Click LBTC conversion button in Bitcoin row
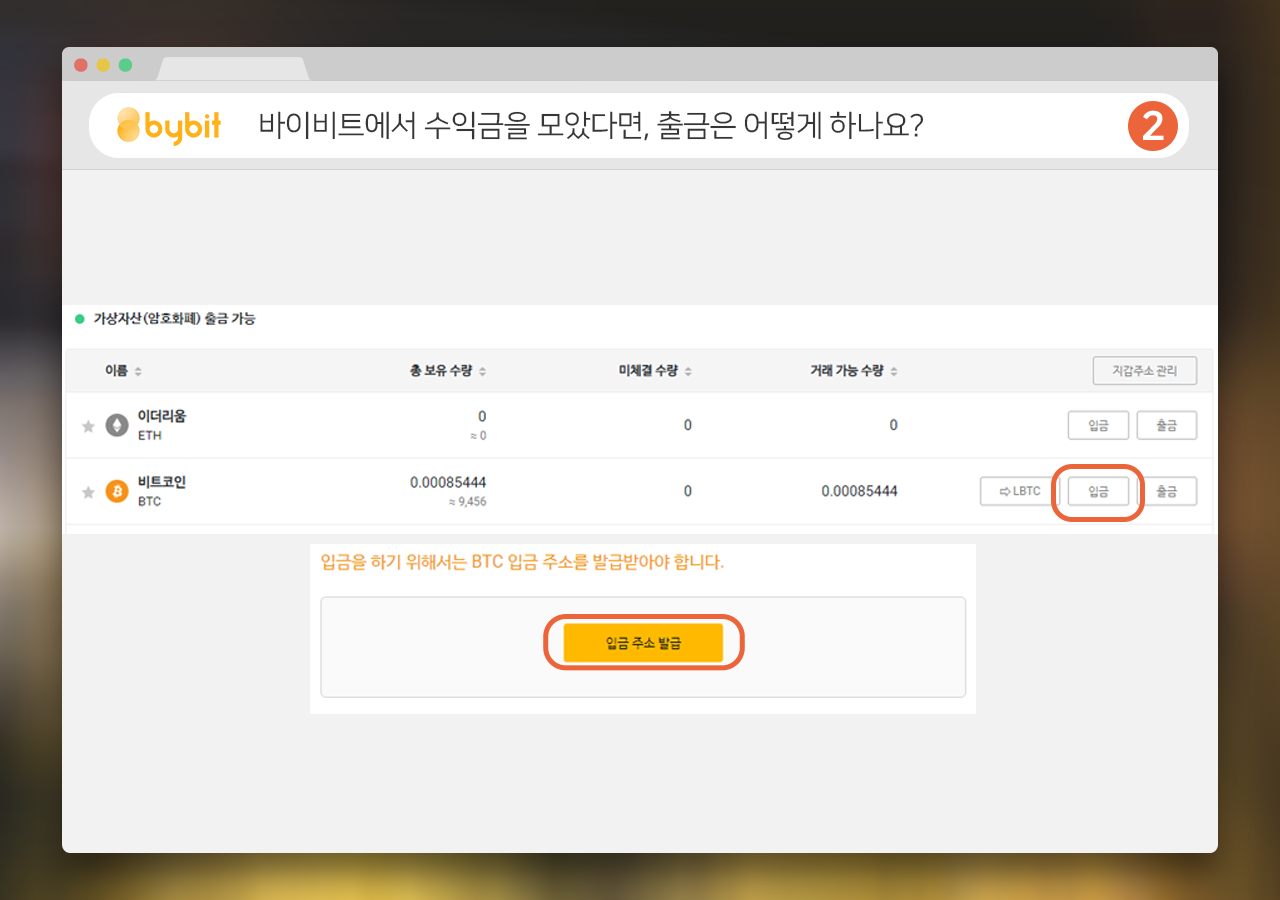This screenshot has height=900, width=1280. point(1020,491)
